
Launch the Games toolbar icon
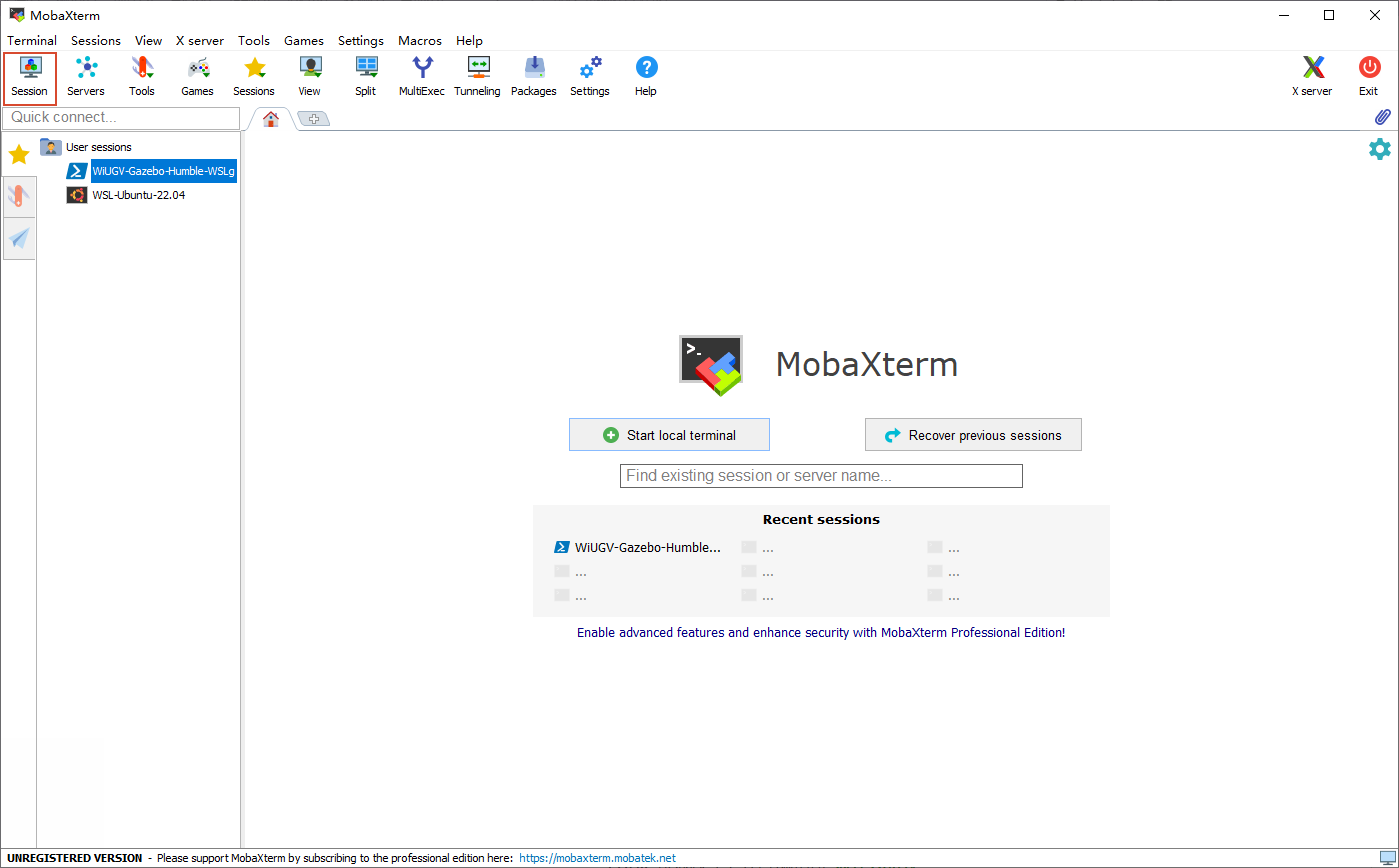198,78
